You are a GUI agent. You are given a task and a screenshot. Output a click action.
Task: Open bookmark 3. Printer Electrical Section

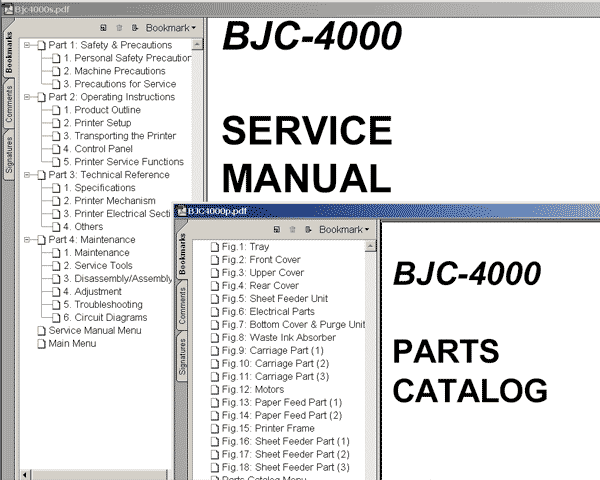(x=117, y=214)
